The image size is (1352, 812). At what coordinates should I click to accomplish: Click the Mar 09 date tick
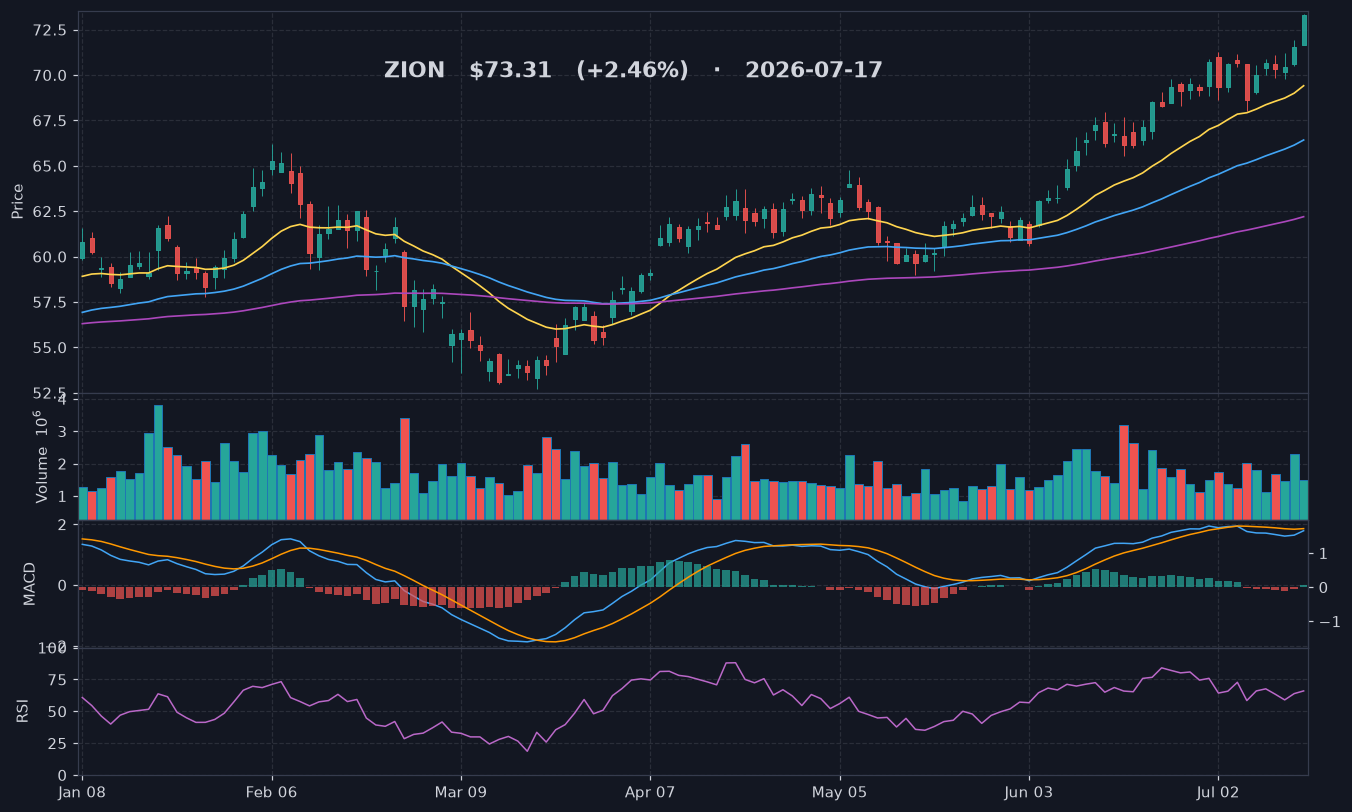(461, 791)
